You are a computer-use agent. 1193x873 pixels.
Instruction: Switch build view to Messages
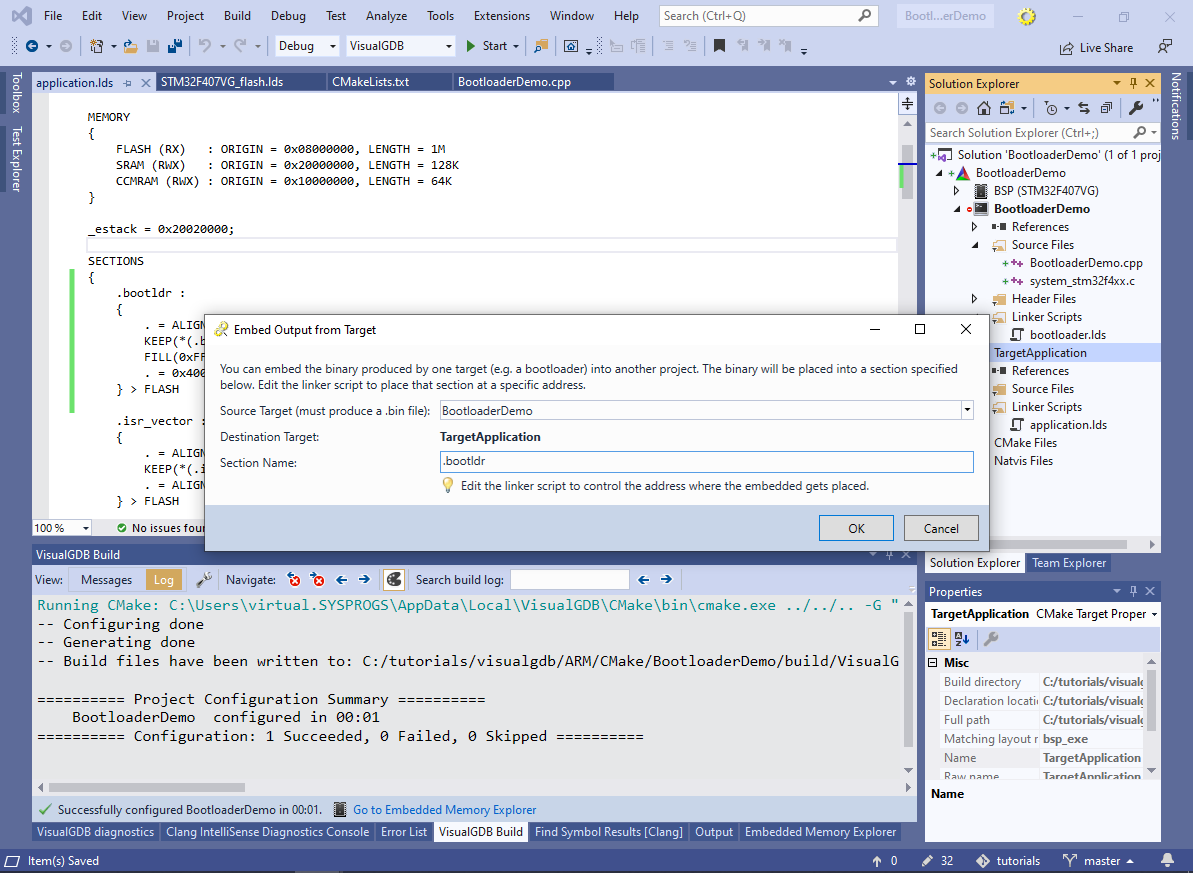[107, 580]
